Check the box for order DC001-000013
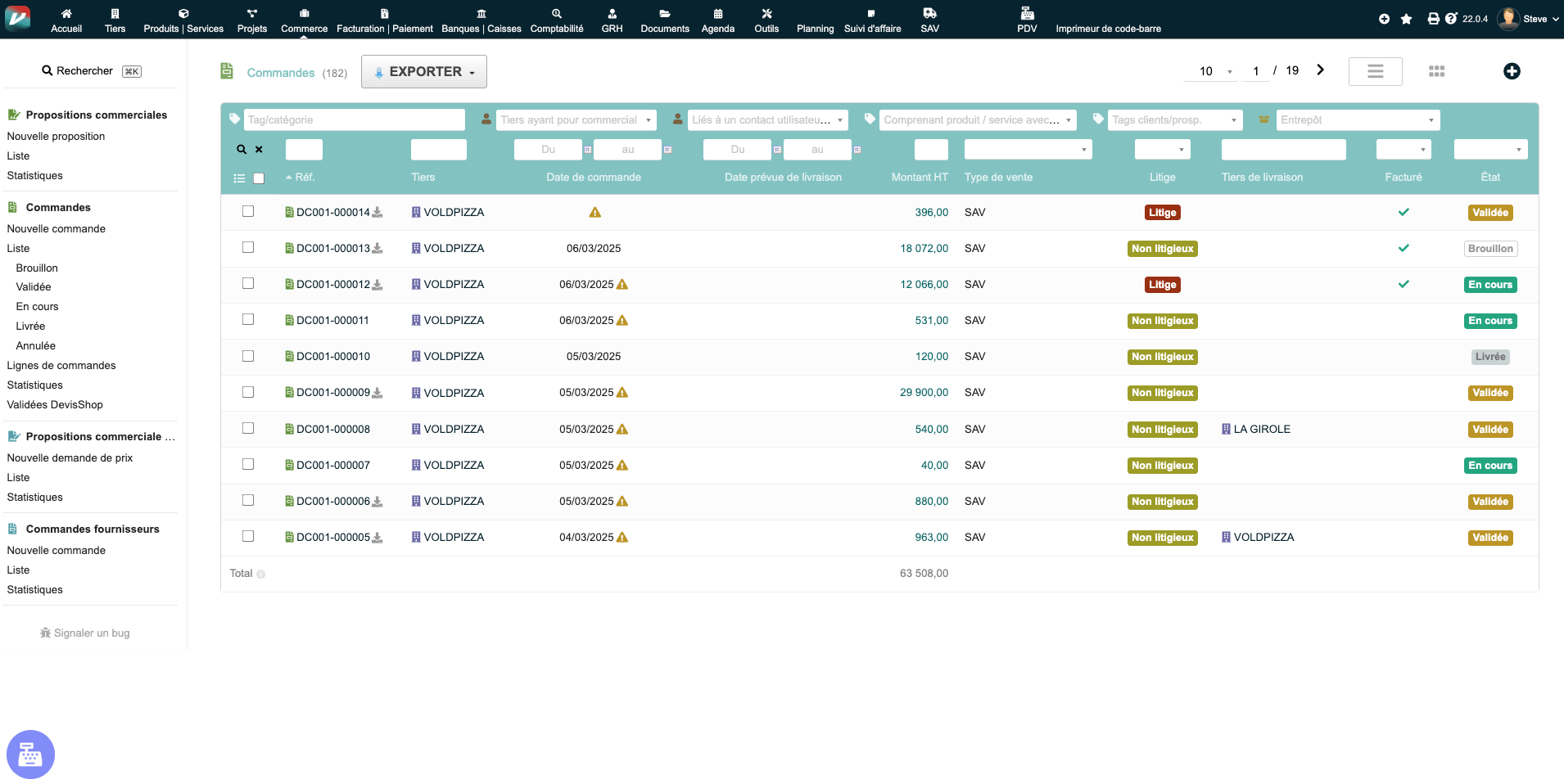Image resolution: width=1564 pixels, height=784 pixels. point(248,248)
